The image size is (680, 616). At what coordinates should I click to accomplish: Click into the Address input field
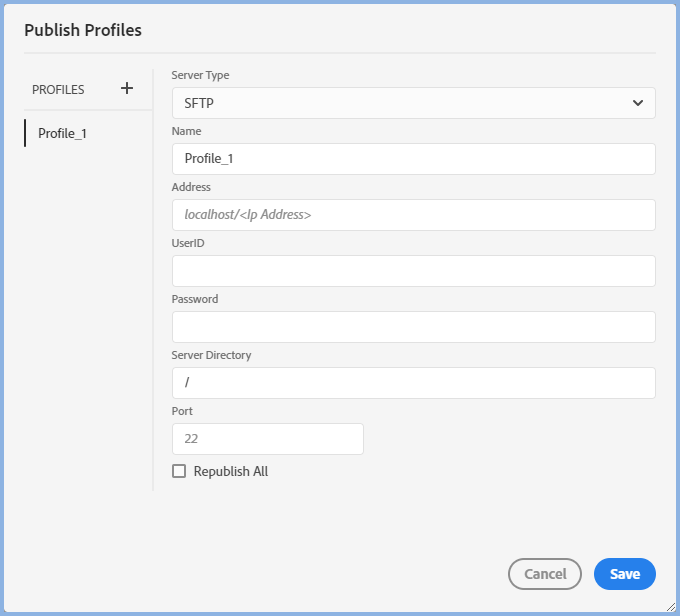click(413, 215)
